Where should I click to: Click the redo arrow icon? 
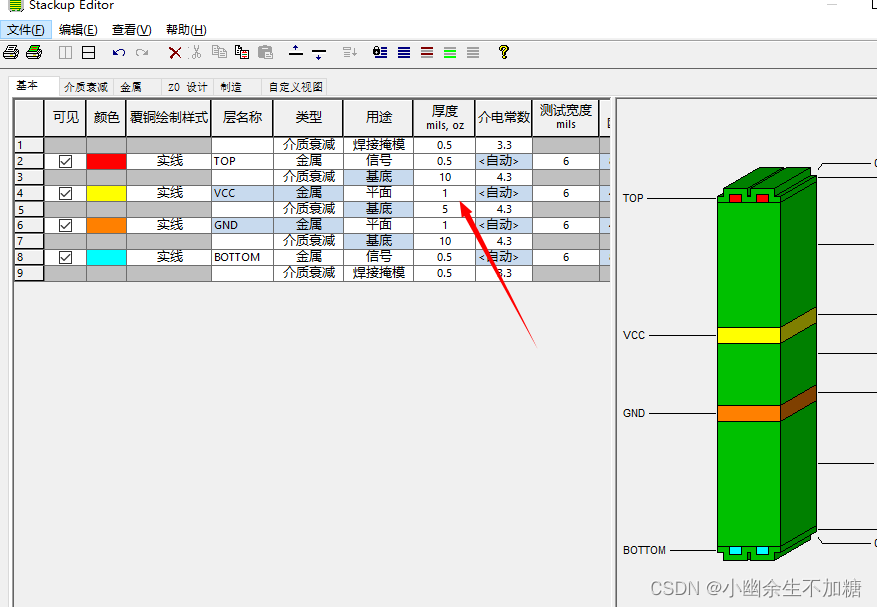[142, 53]
